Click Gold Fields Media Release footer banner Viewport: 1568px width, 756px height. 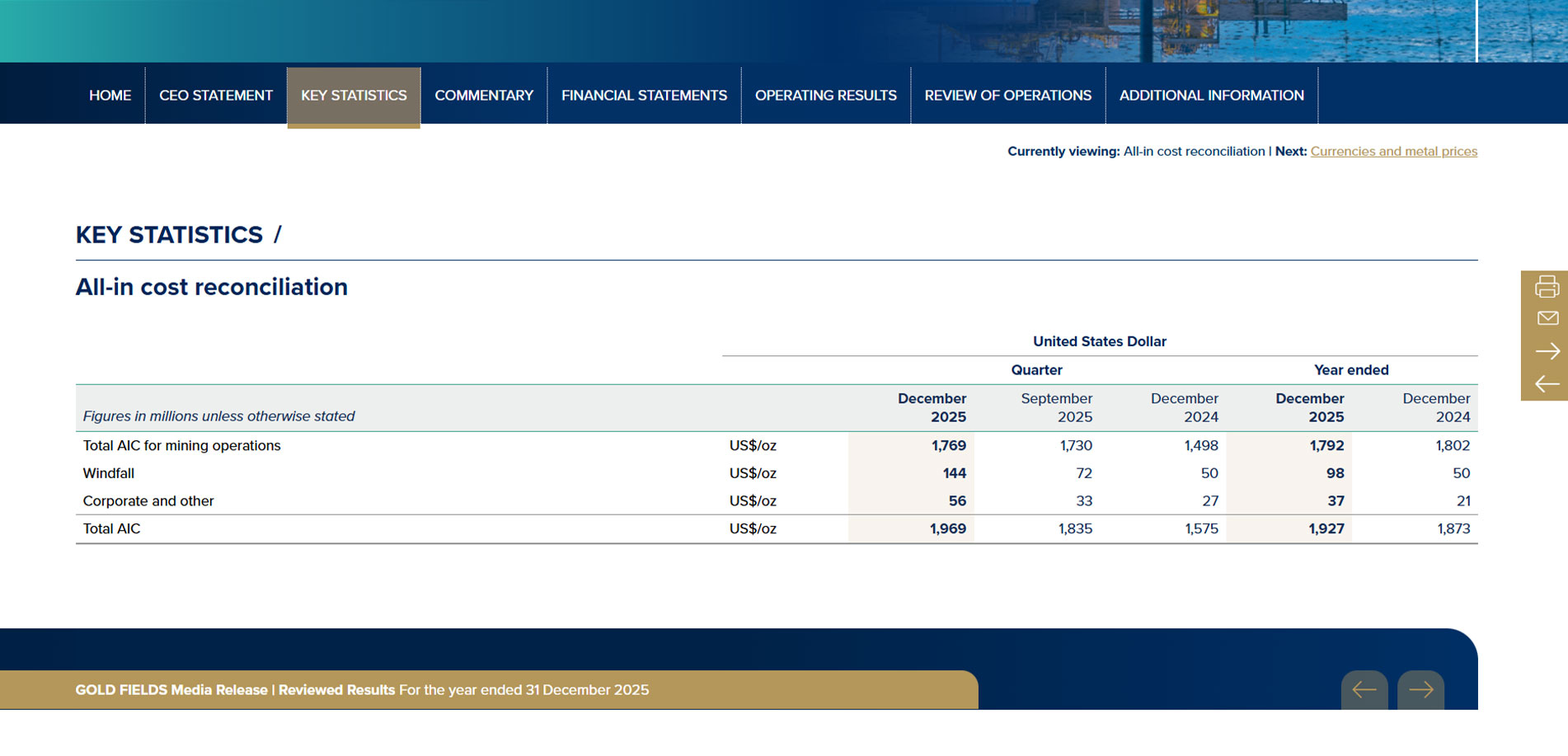tap(489, 690)
